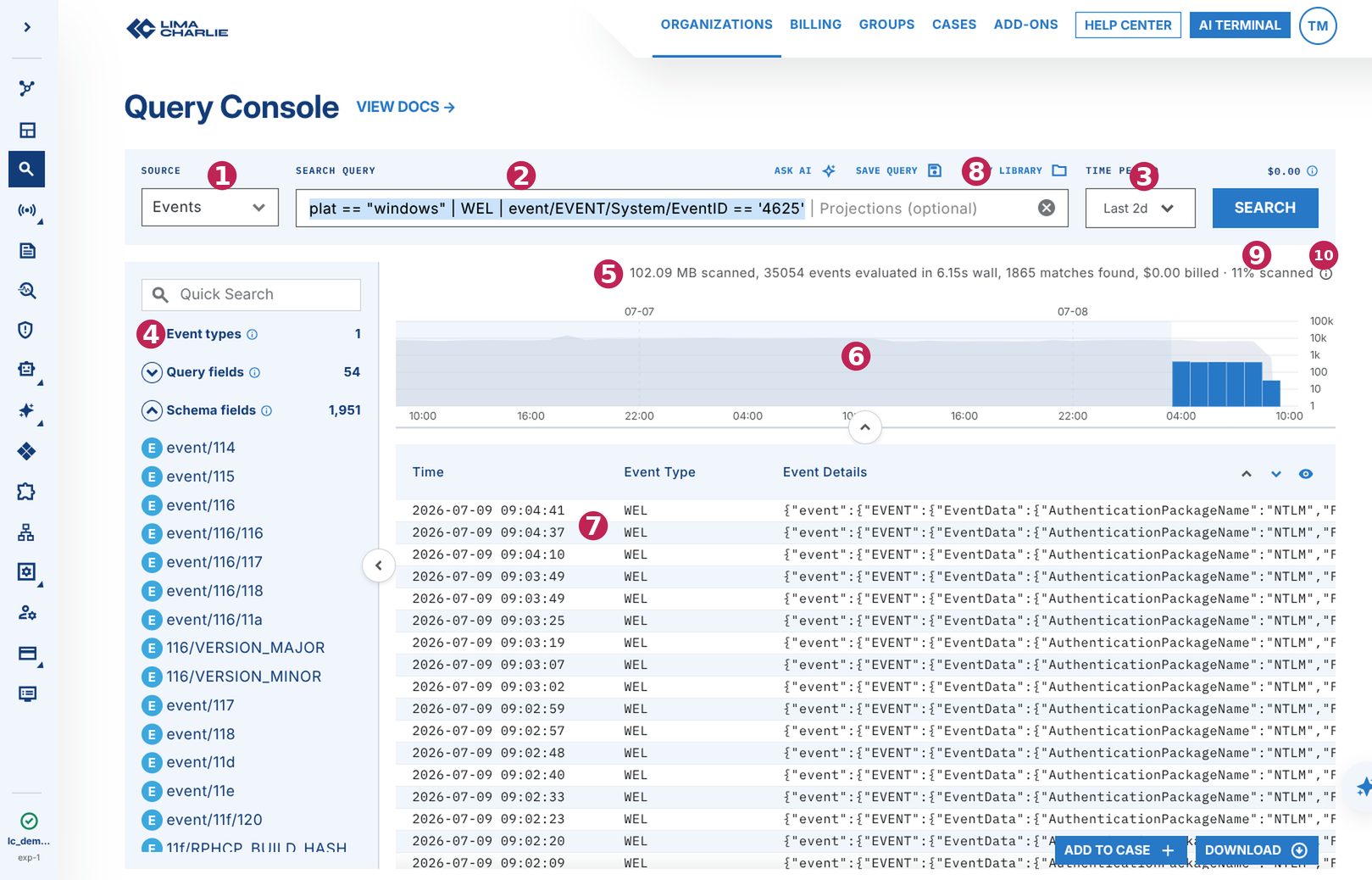Show info for Query fields
This screenshot has height=880, width=1372.
tap(255, 373)
